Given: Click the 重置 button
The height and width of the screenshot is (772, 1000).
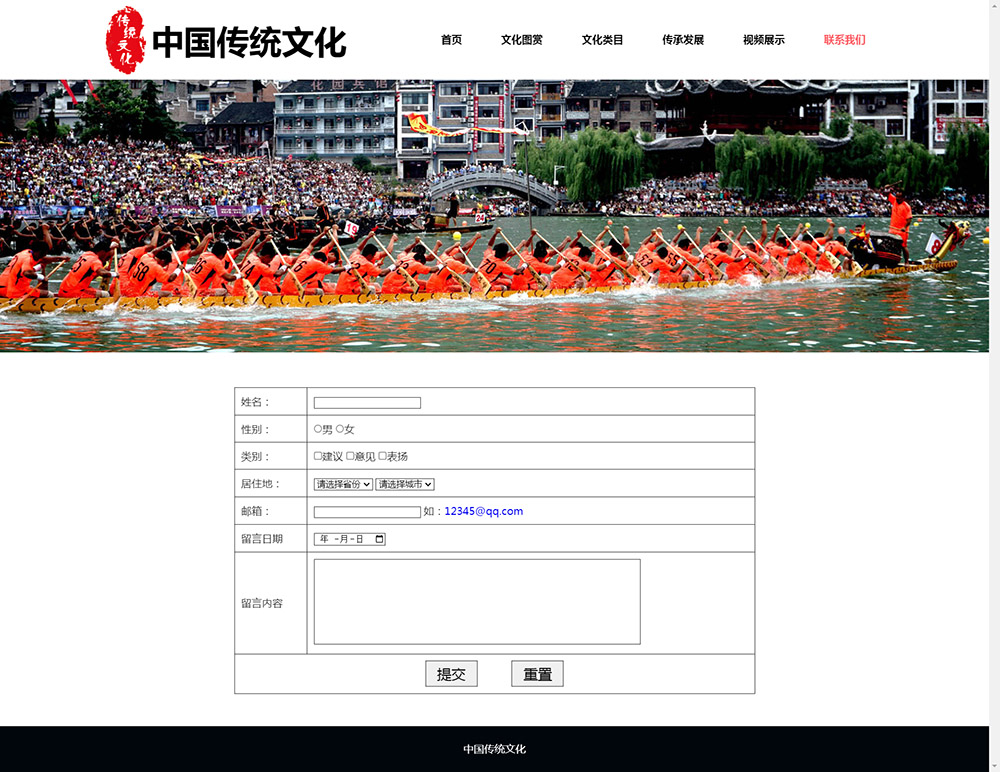Looking at the screenshot, I should (x=537, y=674).
